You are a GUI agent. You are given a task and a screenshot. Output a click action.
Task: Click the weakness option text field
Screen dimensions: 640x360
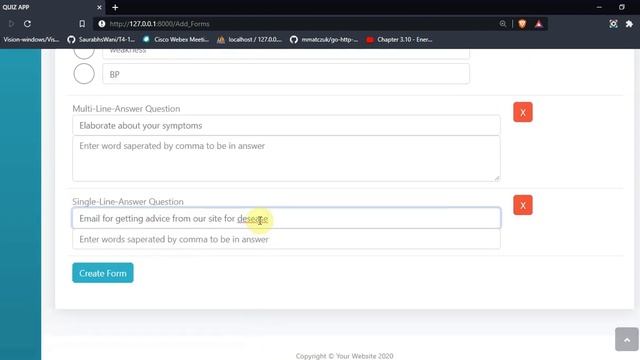click(x=286, y=53)
